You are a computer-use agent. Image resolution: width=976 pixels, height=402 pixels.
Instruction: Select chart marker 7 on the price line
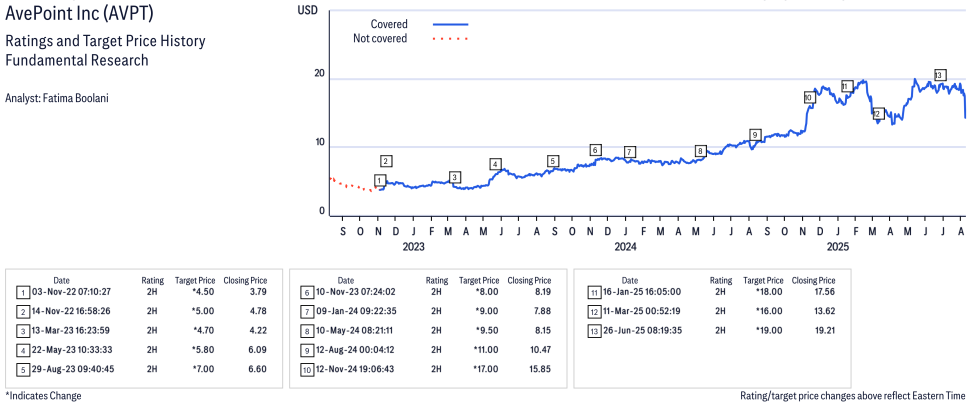click(630, 152)
